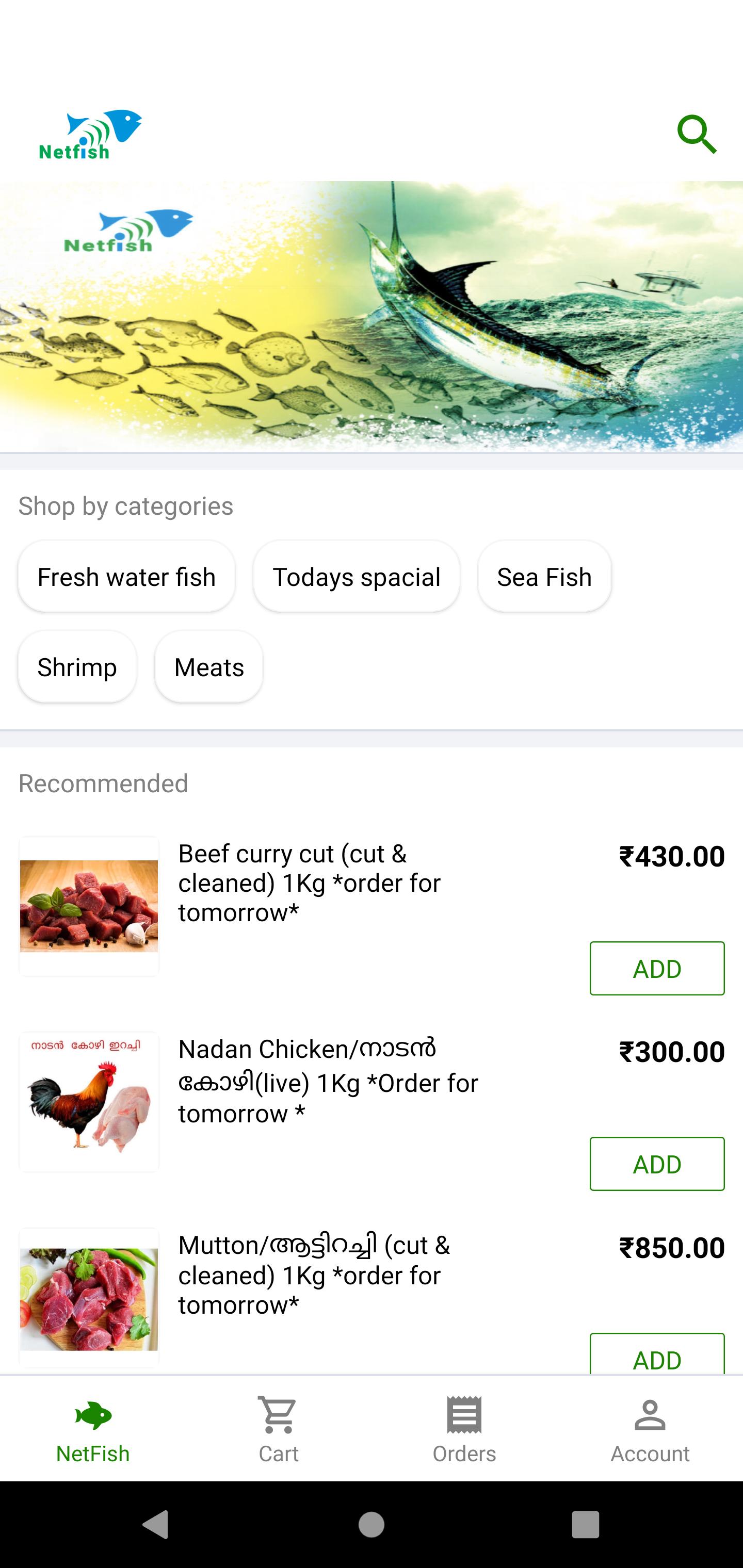Open the Shrimp category
Screen dimensions: 743x1568
(x=77, y=667)
